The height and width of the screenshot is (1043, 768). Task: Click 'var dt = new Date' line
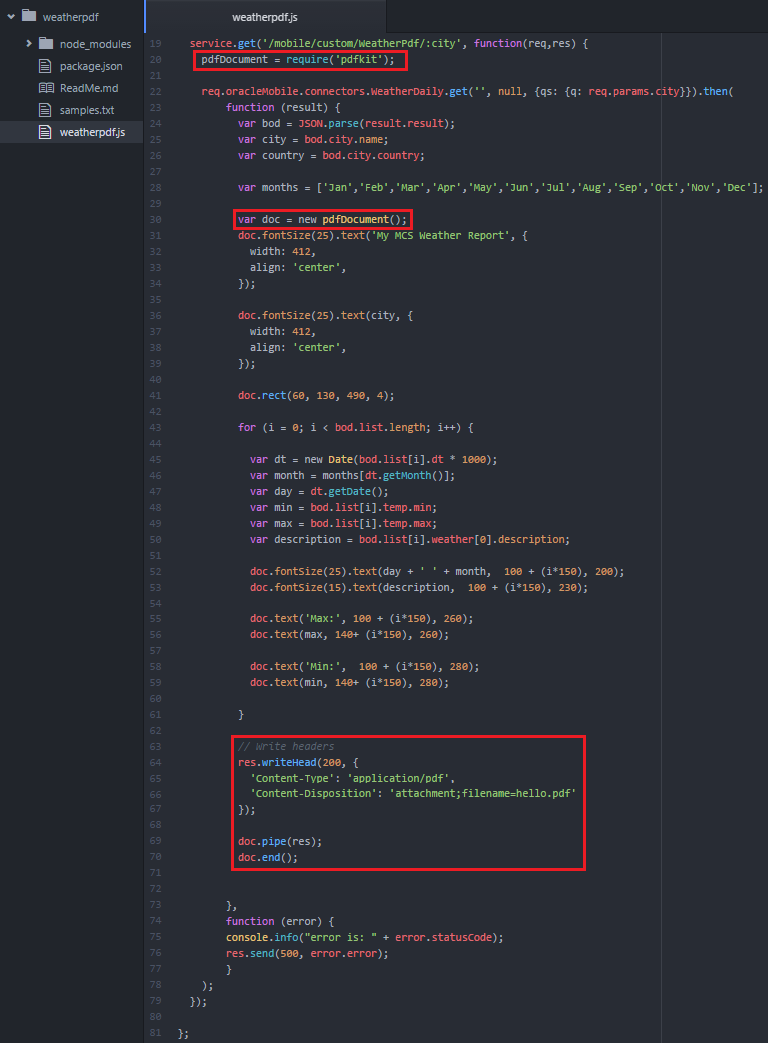[374, 460]
